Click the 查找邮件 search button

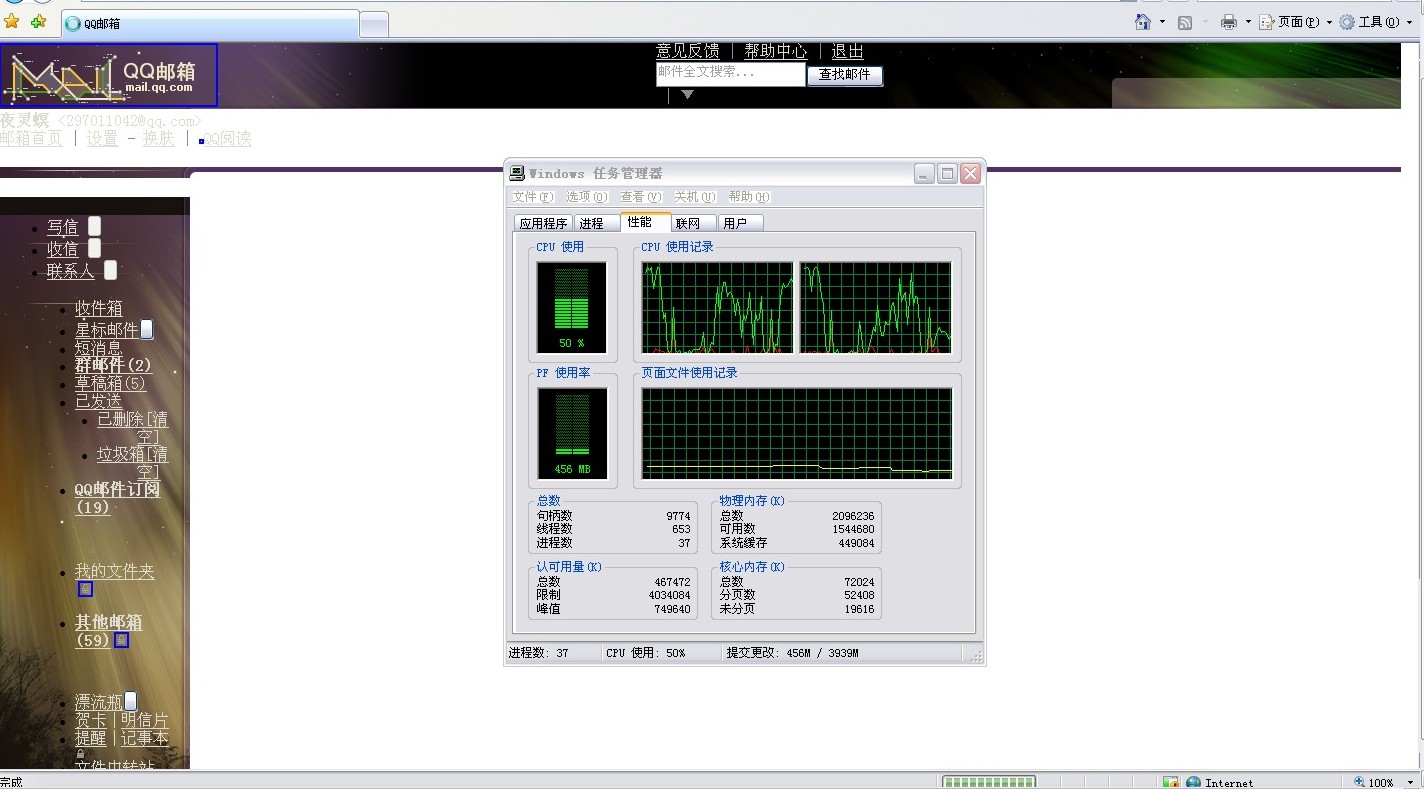[844, 75]
